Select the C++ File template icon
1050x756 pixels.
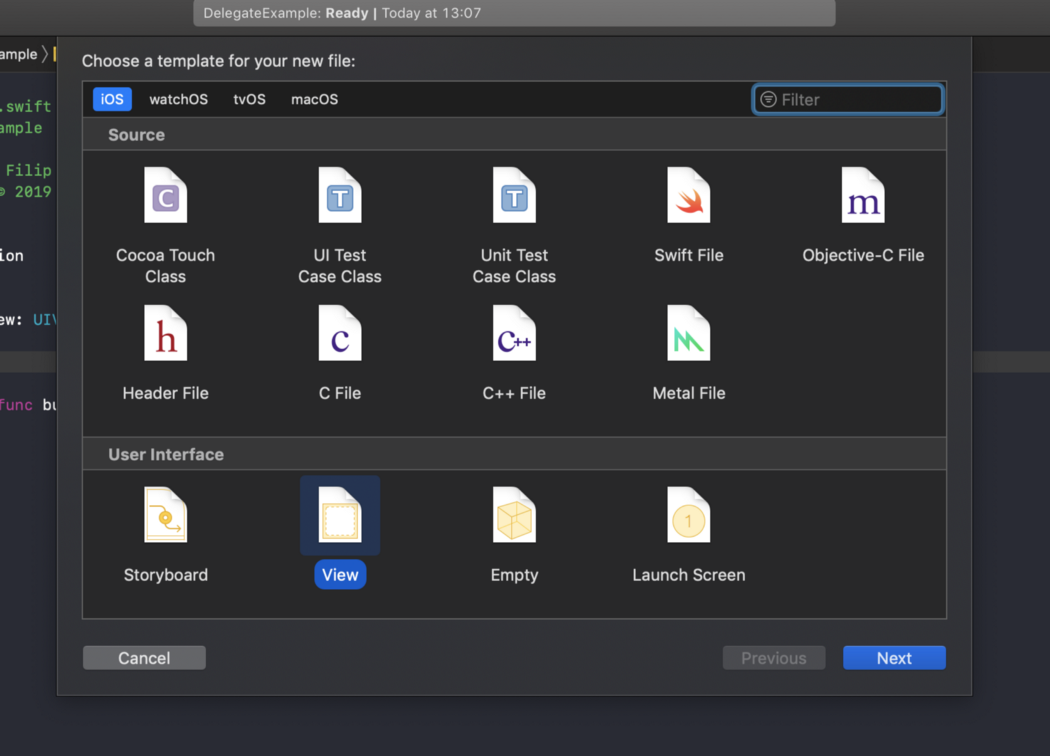[x=514, y=333]
